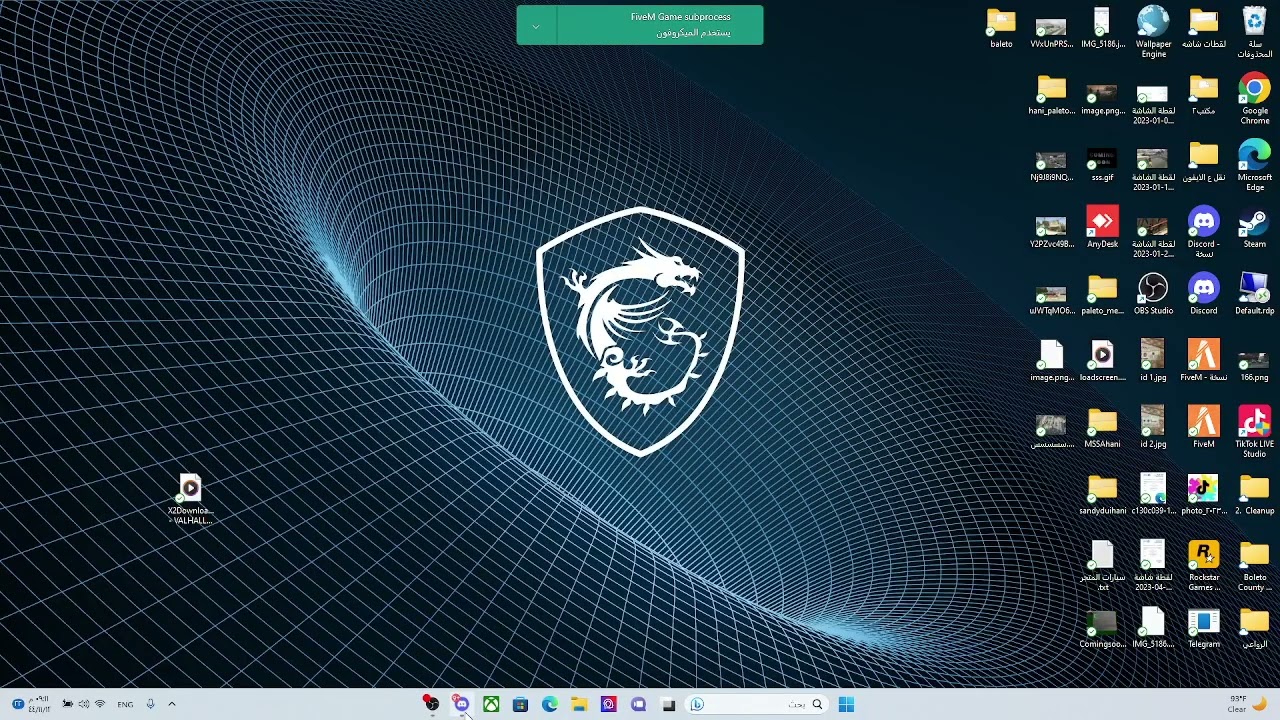
Task: Open the Wi-Fi network tray icon
Action: pos(99,704)
